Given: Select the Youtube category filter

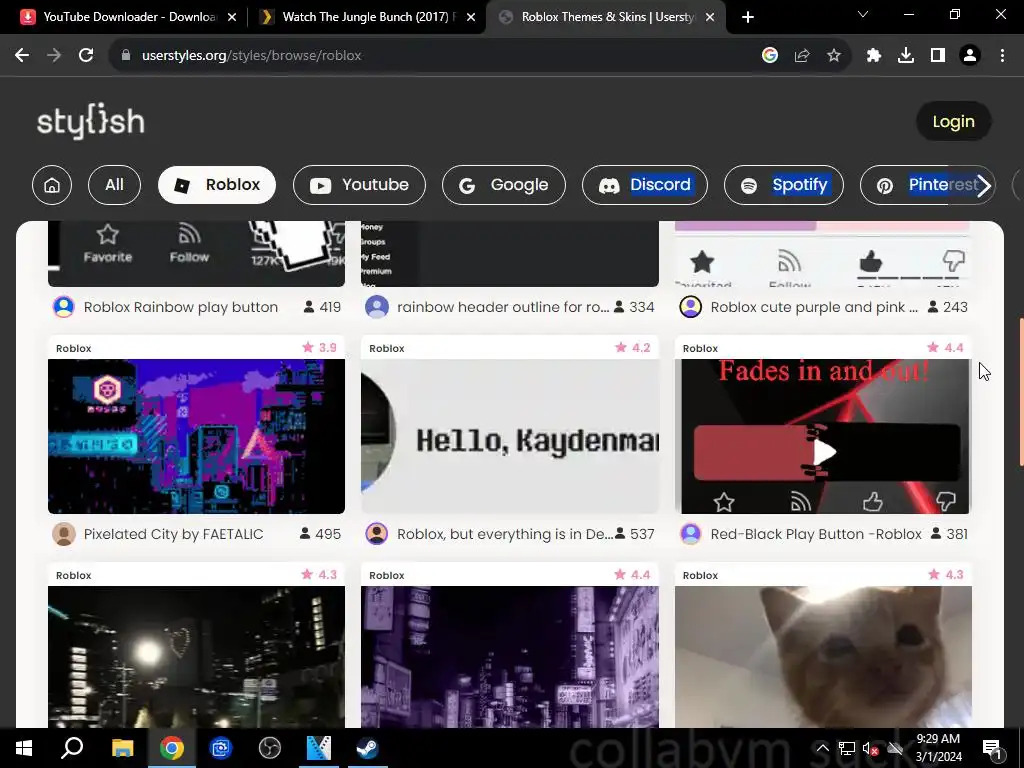Looking at the screenshot, I should pos(359,185).
